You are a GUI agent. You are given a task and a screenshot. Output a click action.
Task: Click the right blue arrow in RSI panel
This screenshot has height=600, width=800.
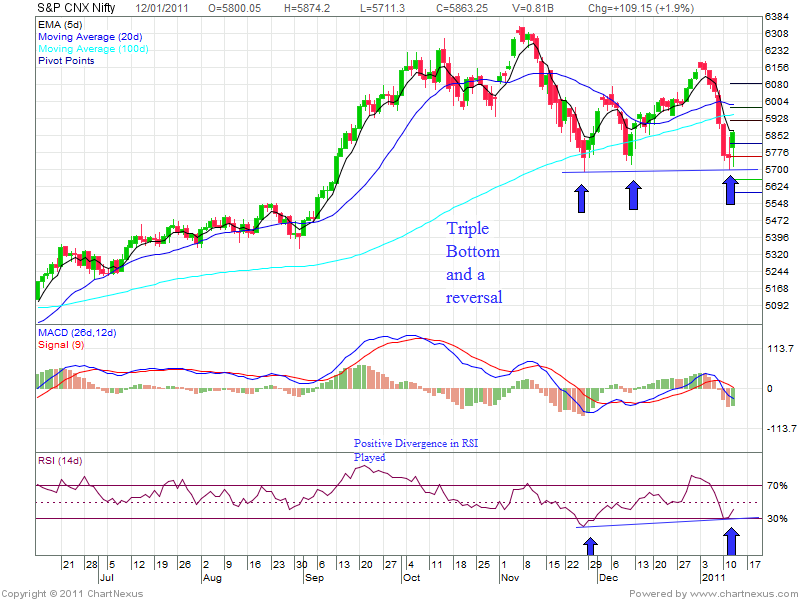pyautogui.click(x=733, y=541)
